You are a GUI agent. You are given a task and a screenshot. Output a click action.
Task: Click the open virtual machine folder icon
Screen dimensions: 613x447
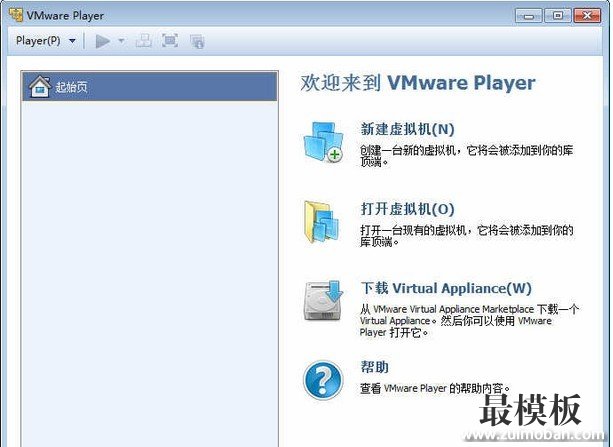tap(321, 222)
